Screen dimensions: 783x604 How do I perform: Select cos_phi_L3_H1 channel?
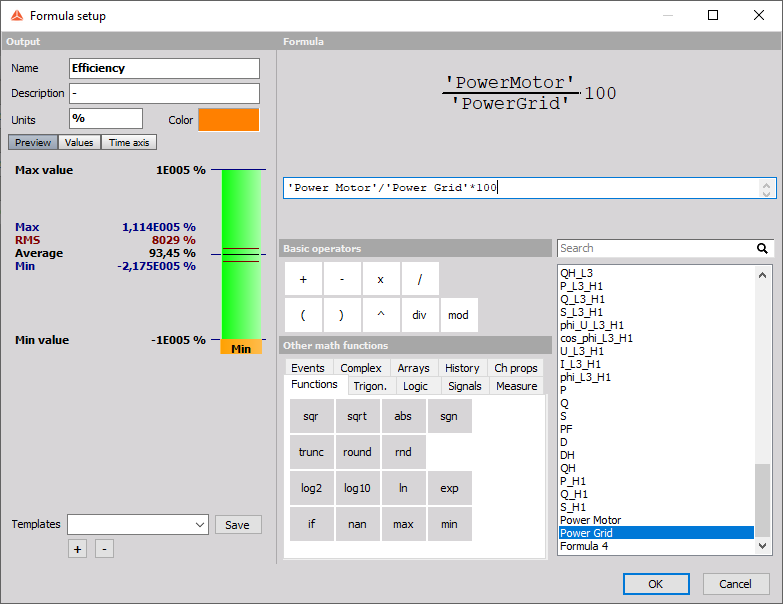pos(656,338)
